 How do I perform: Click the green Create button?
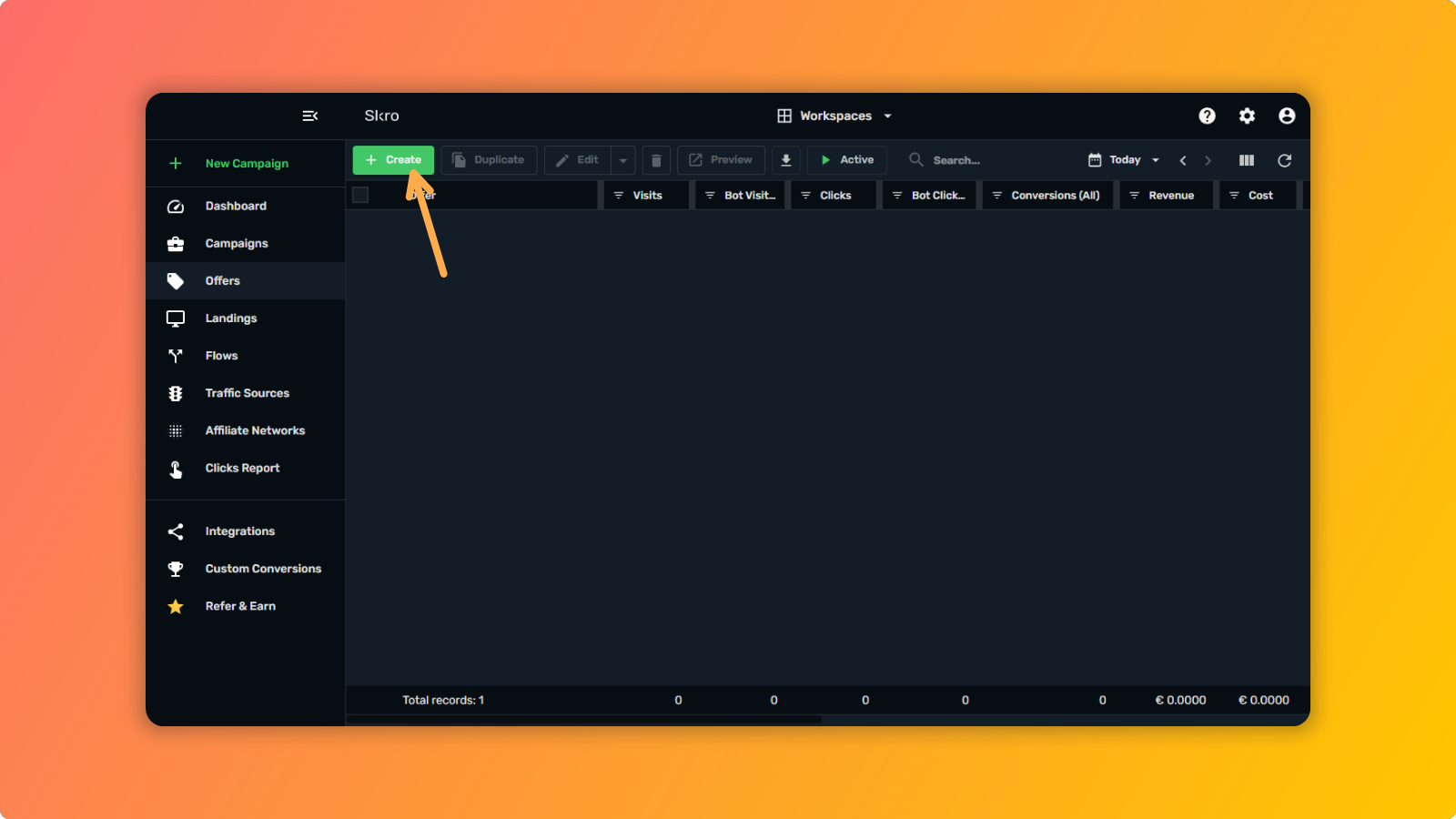click(x=393, y=160)
